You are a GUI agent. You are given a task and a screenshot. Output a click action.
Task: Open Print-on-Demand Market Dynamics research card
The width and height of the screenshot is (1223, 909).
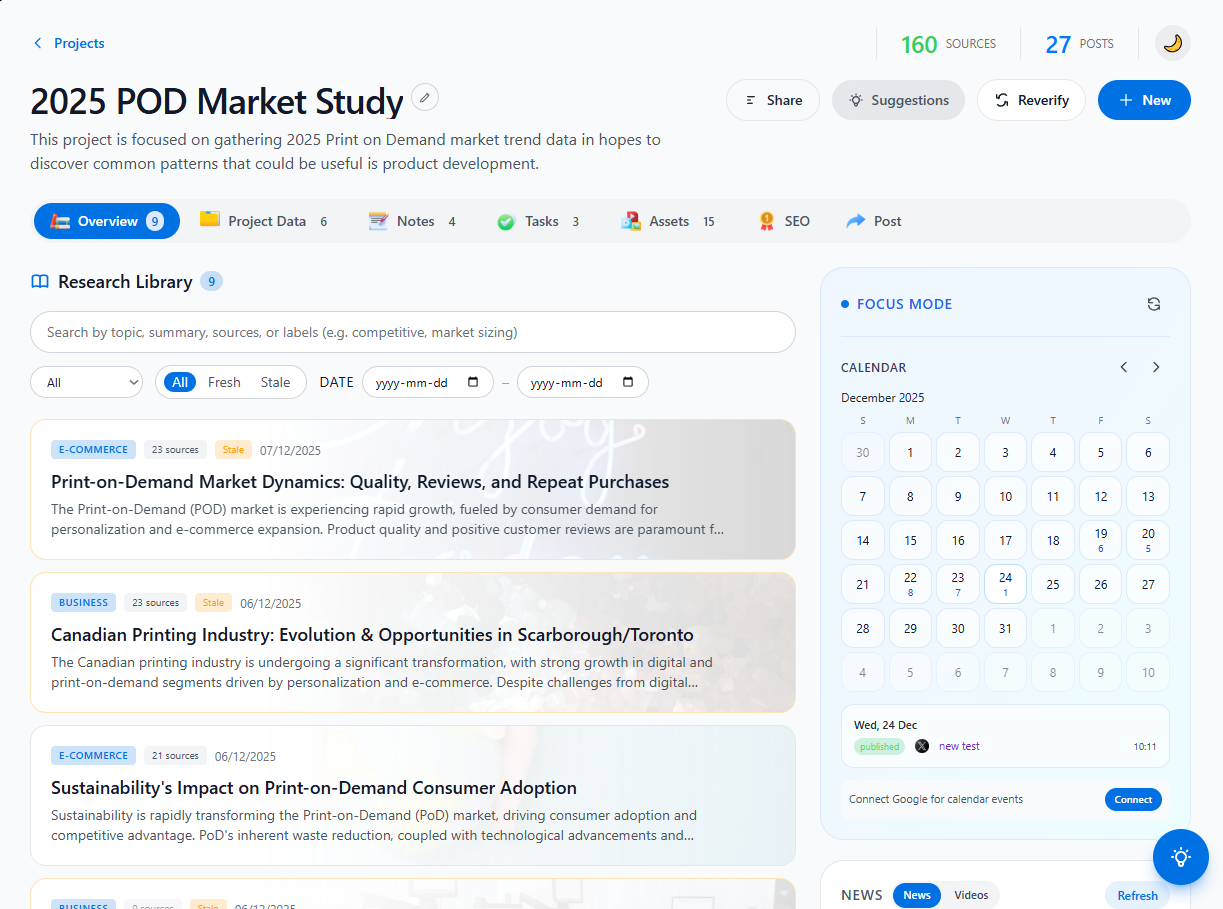pos(413,489)
